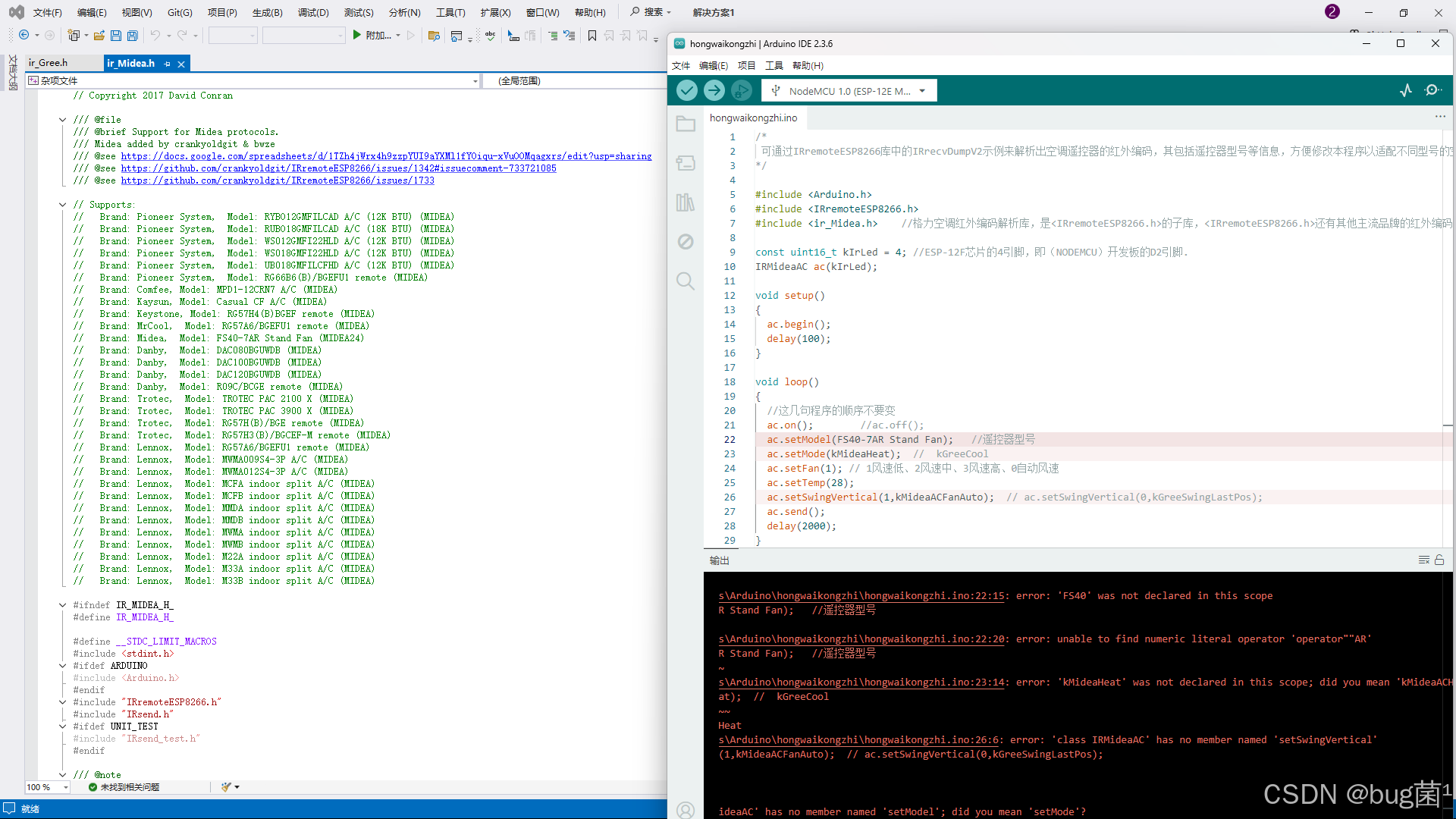Switch to the ir_Gree.h tab
1456x819 pixels.
[x=48, y=63]
